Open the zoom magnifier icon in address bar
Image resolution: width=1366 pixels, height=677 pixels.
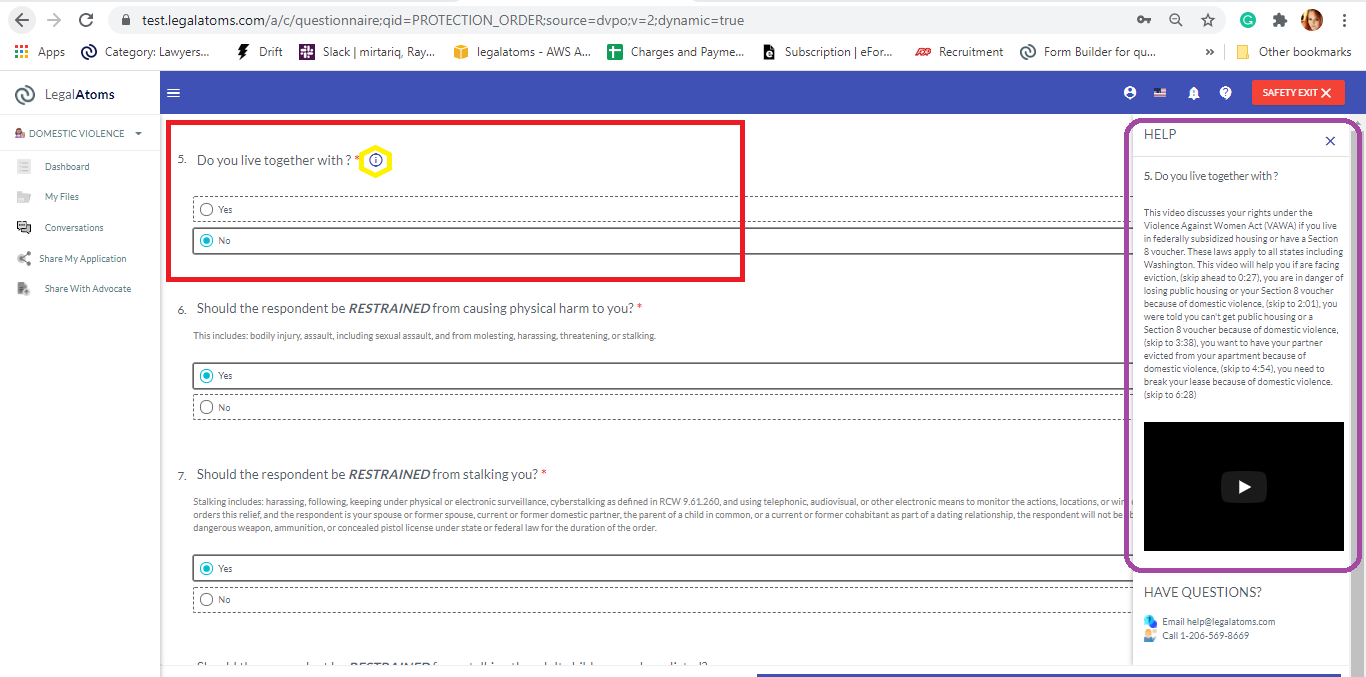pyautogui.click(x=1176, y=20)
